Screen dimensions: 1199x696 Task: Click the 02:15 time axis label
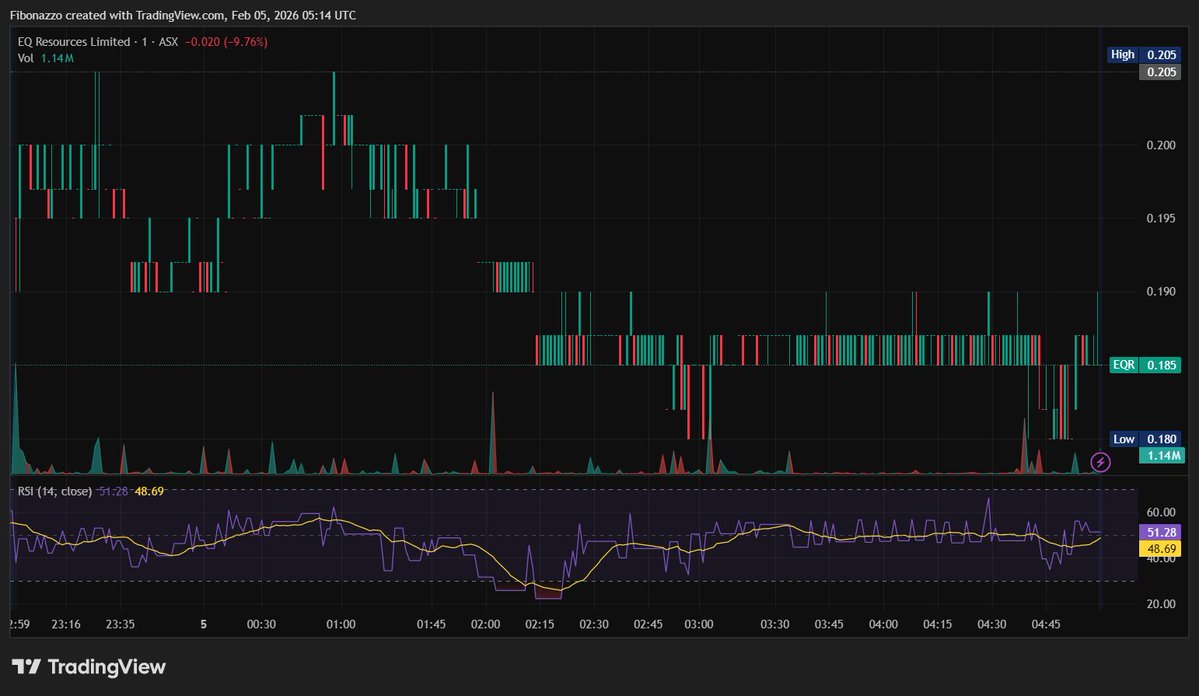(x=539, y=624)
